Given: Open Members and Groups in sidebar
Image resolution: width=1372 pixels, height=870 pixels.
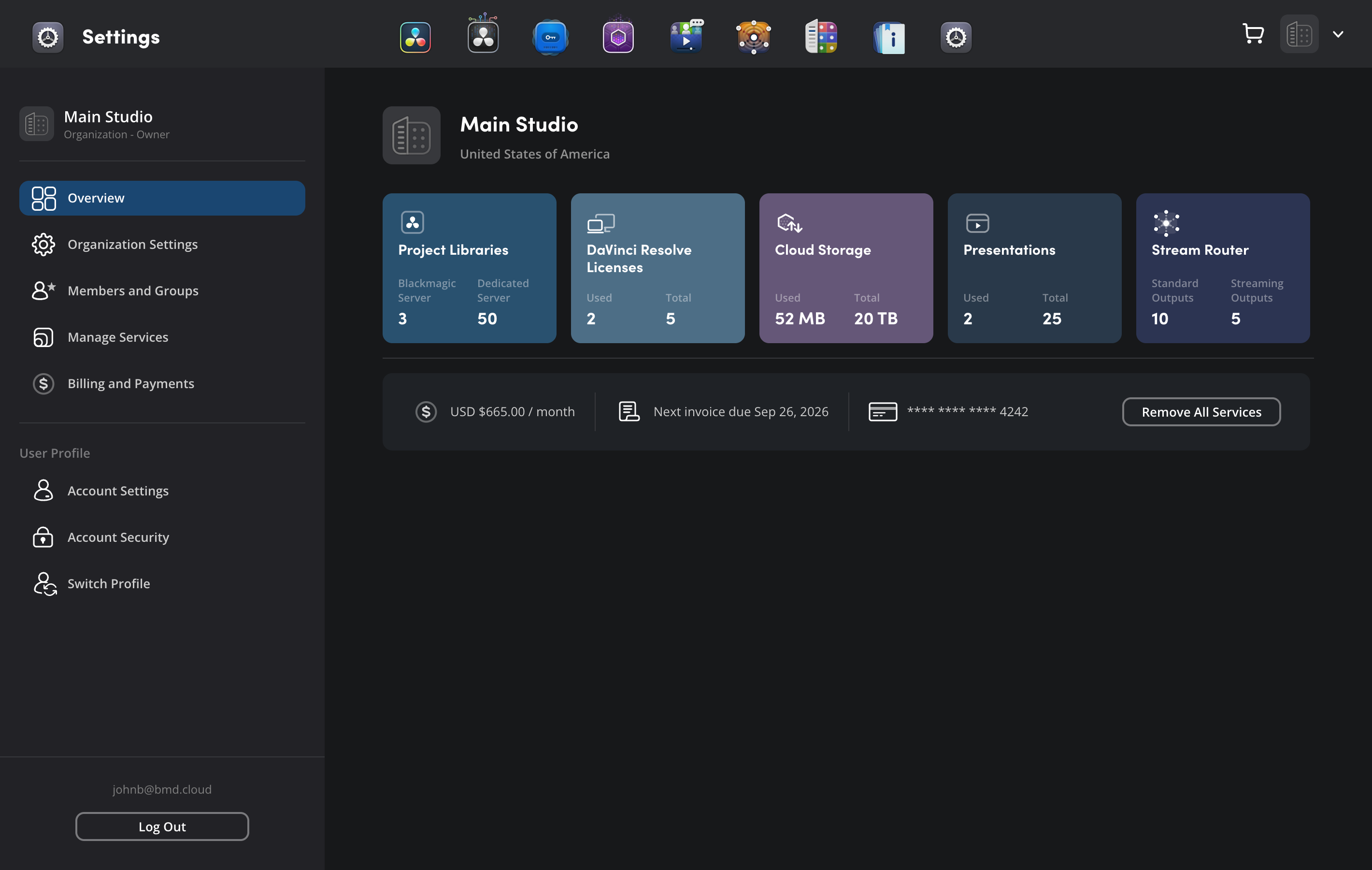Looking at the screenshot, I should coord(162,291).
